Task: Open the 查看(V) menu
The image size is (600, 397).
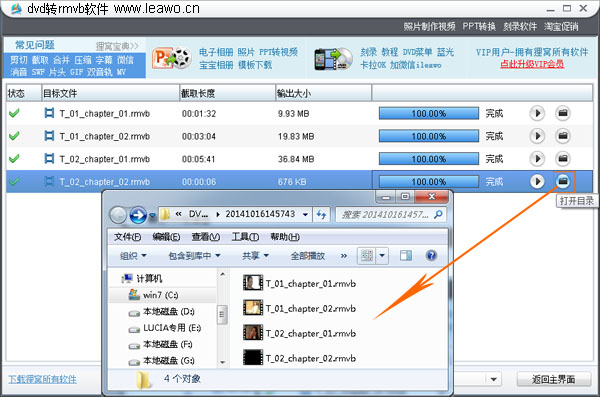Action: coord(205,237)
